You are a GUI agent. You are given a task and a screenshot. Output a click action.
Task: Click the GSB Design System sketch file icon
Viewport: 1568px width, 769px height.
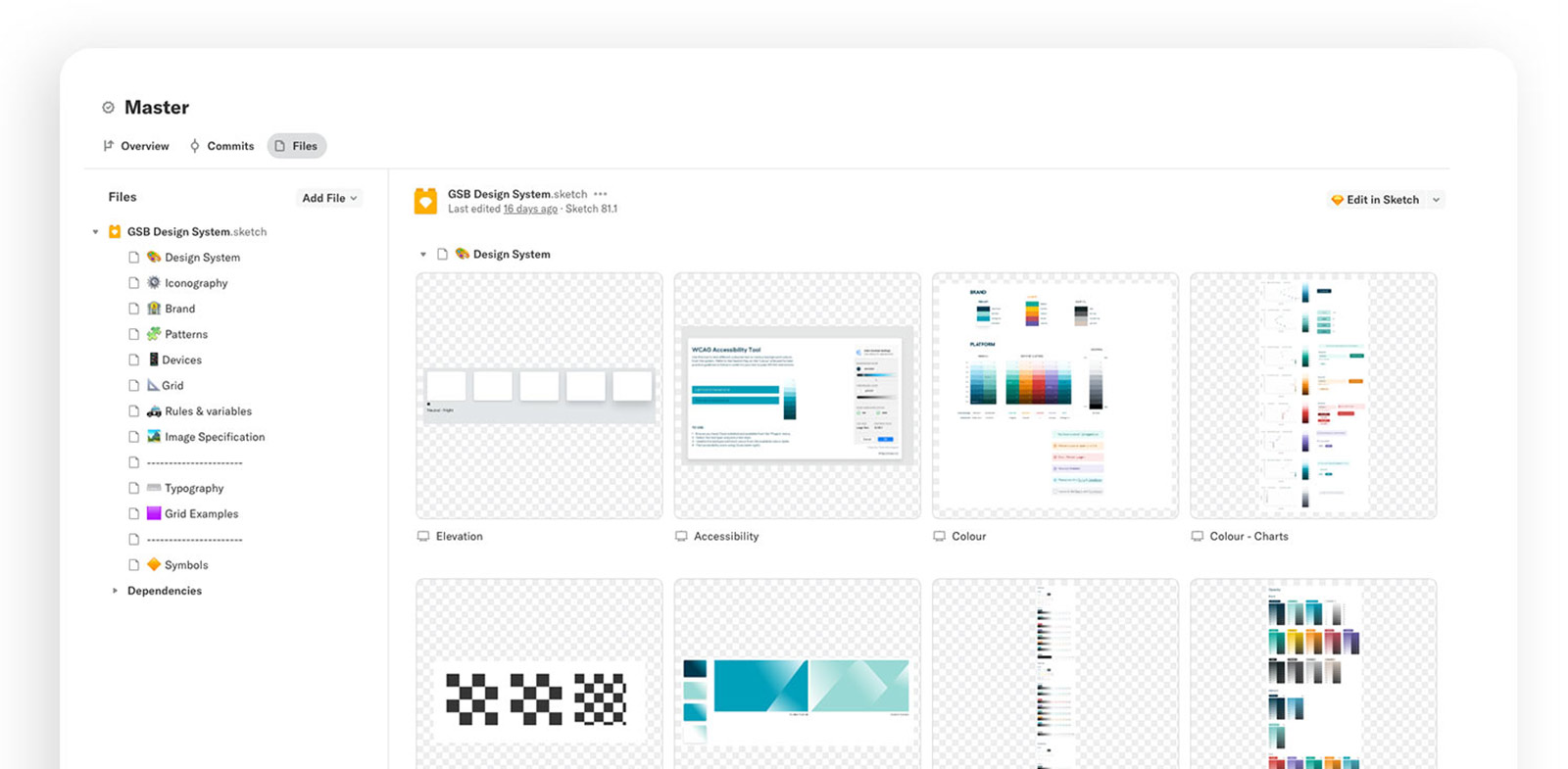coord(425,201)
